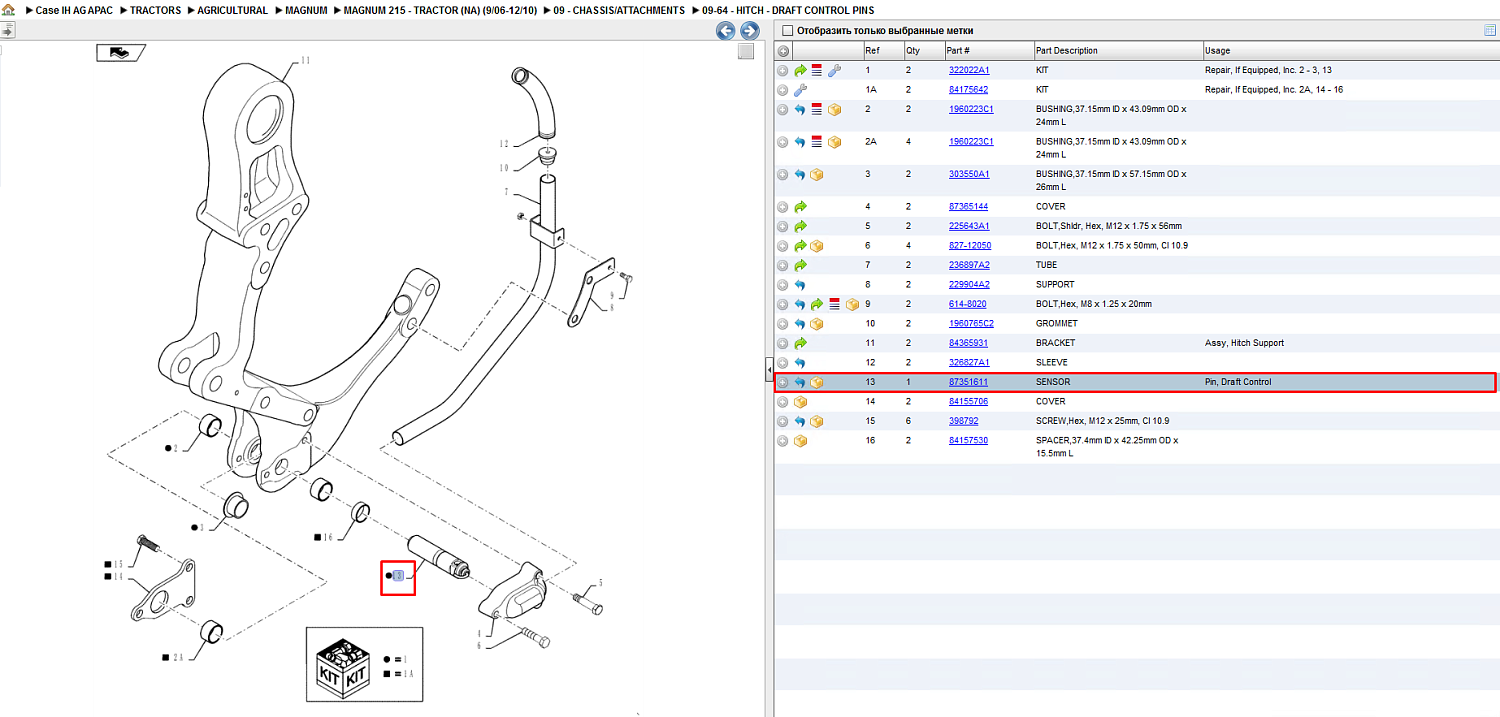1500x717 pixels.
Task: Open part number link 1960765C2
Action: 971,323
